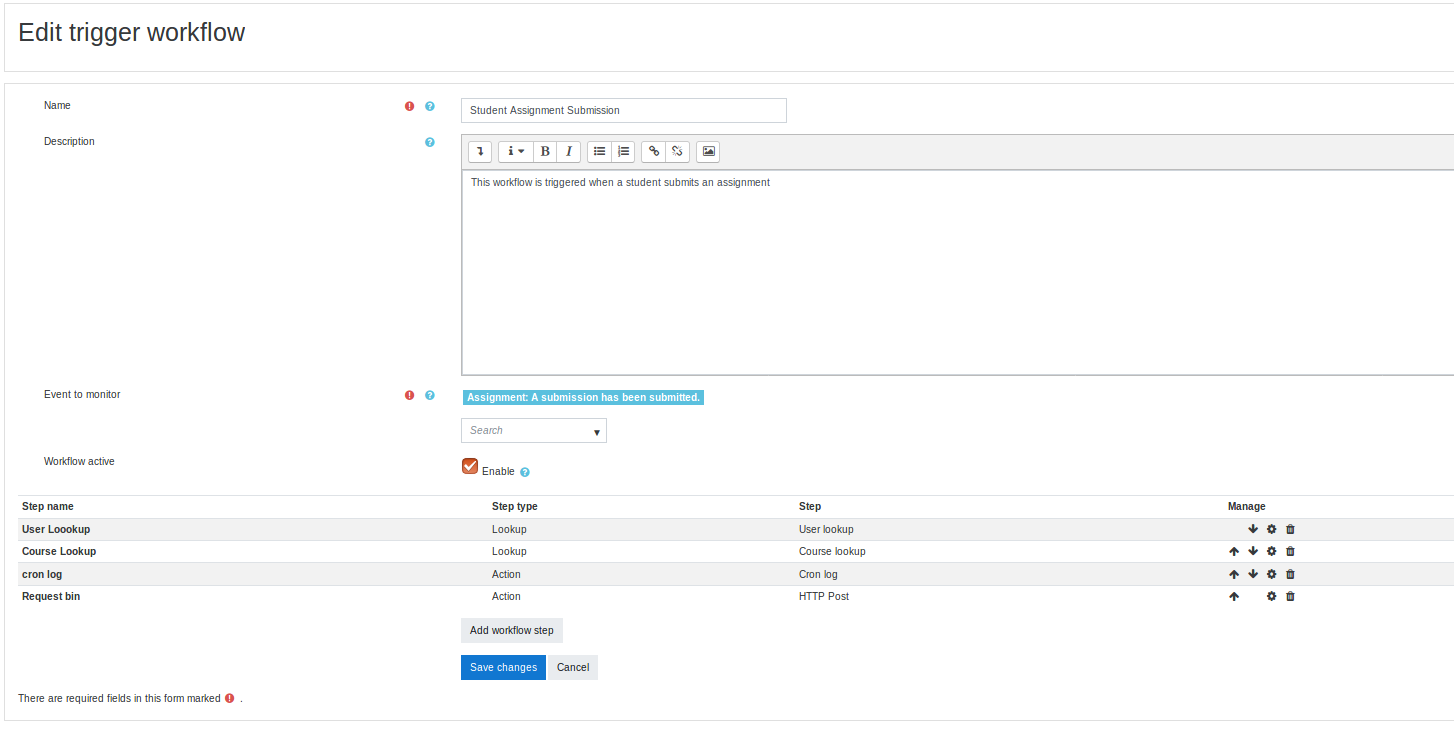Toggle italic formatting in Description editor

569,151
